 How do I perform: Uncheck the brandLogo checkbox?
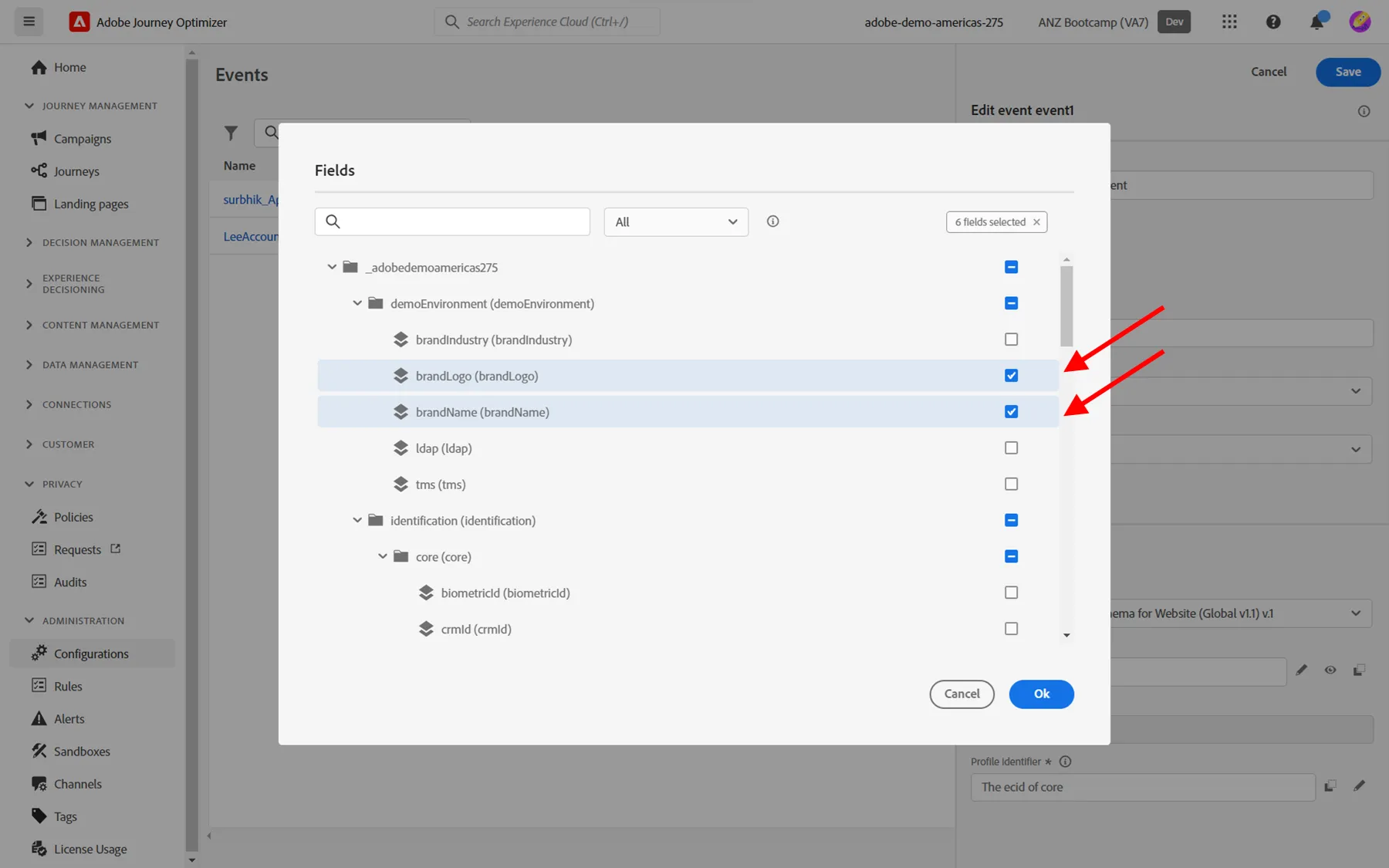1011,376
